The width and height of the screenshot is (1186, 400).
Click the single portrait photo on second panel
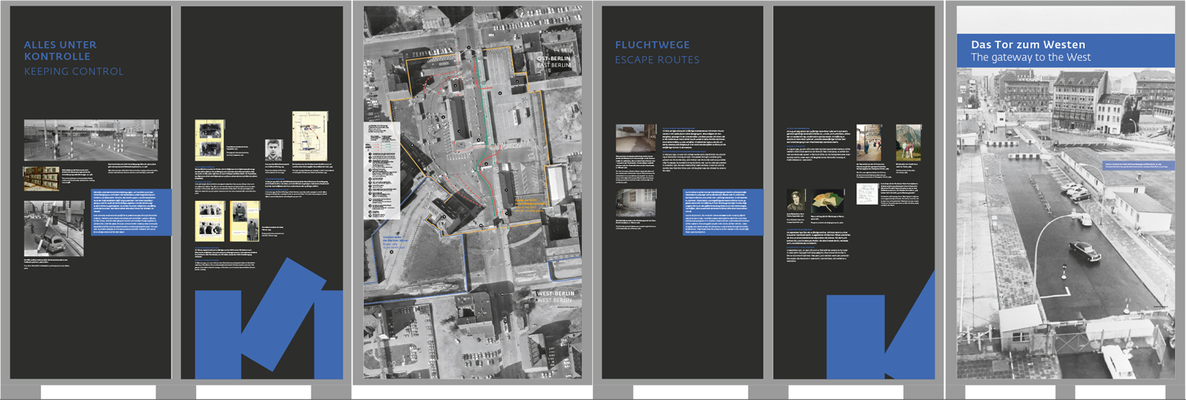pos(273,149)
